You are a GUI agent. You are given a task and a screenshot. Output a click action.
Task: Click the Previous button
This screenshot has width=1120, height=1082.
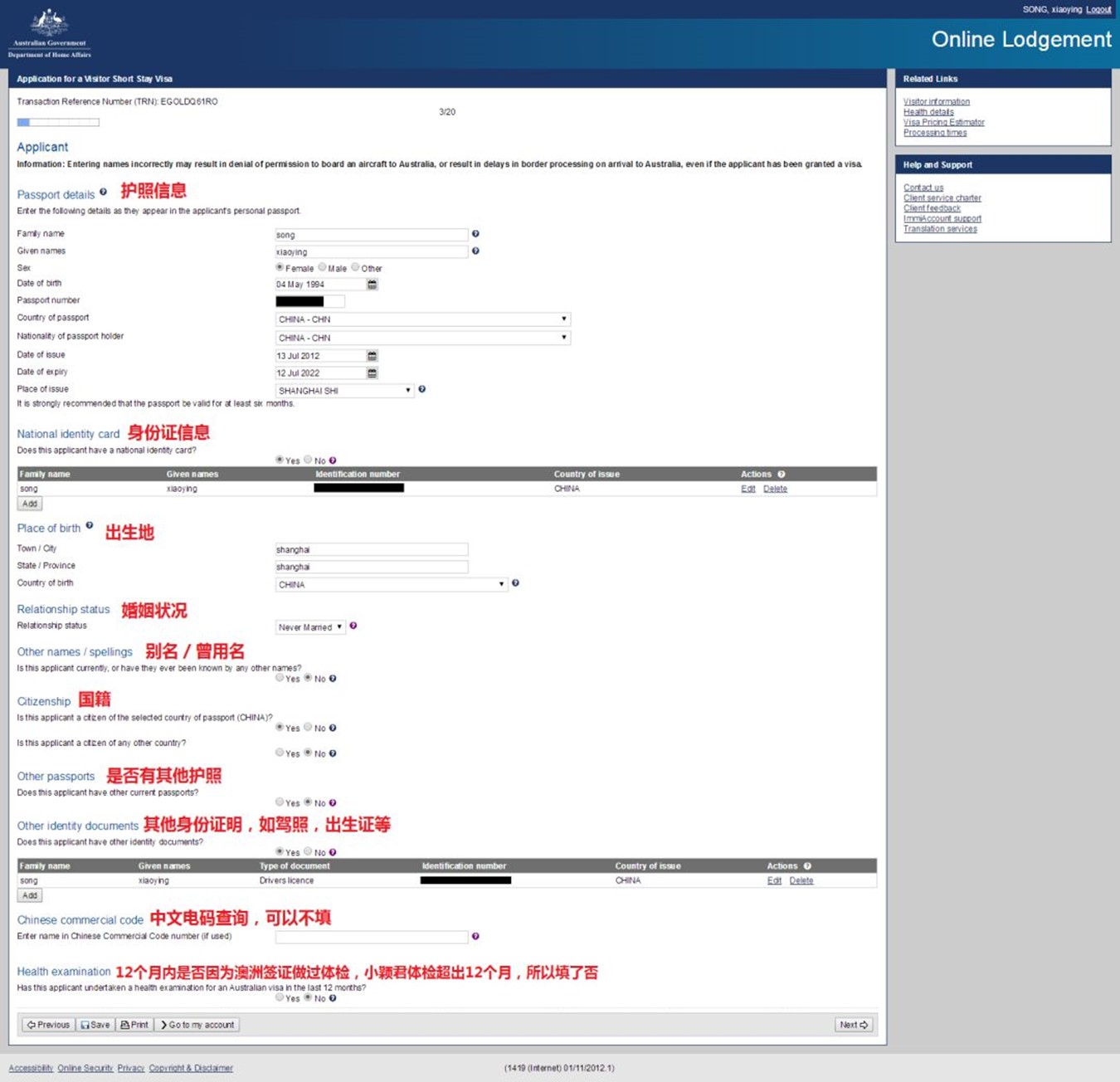pos(48,1025)
